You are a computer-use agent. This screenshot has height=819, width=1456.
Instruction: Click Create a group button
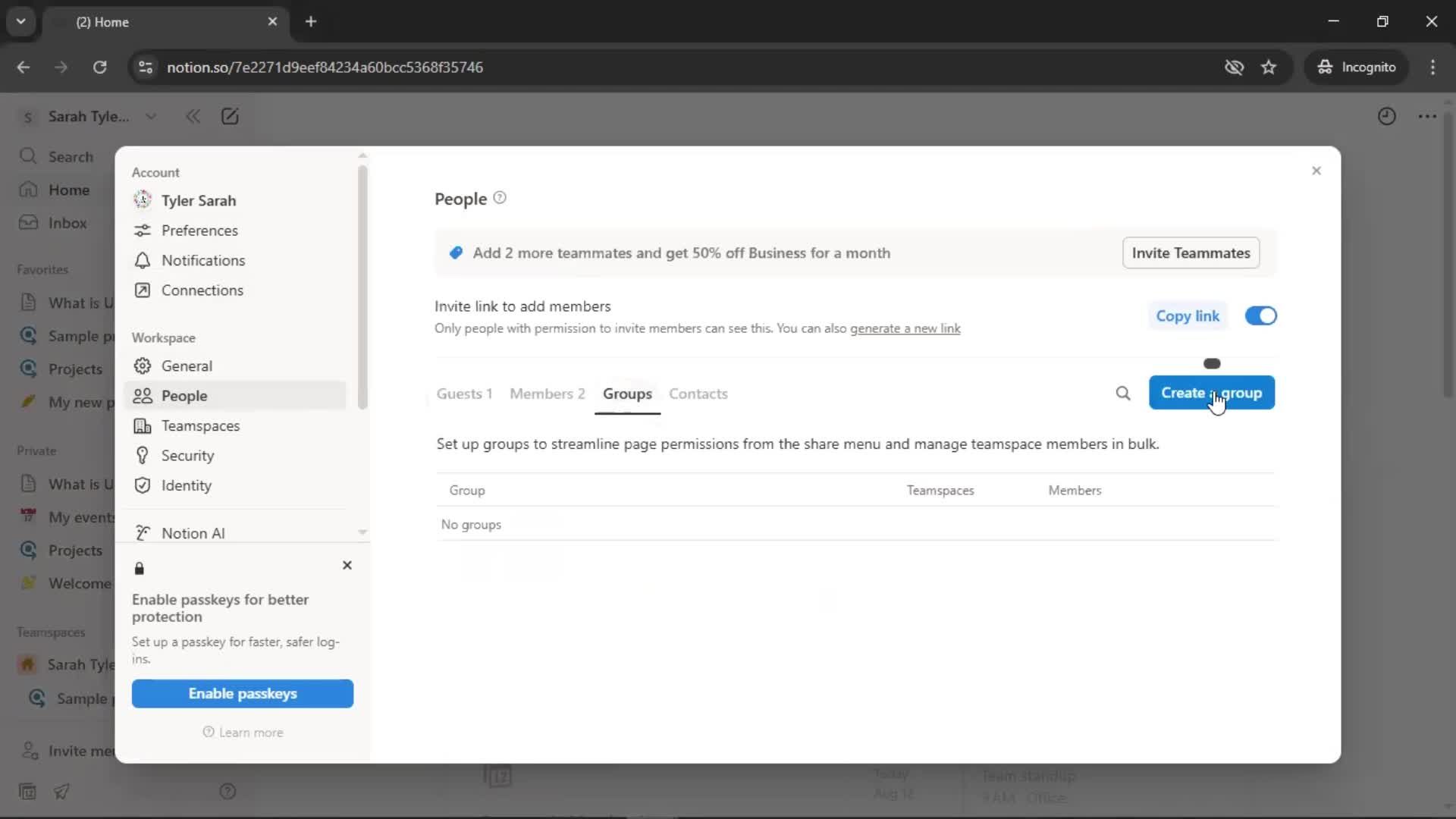point(1211,393)
